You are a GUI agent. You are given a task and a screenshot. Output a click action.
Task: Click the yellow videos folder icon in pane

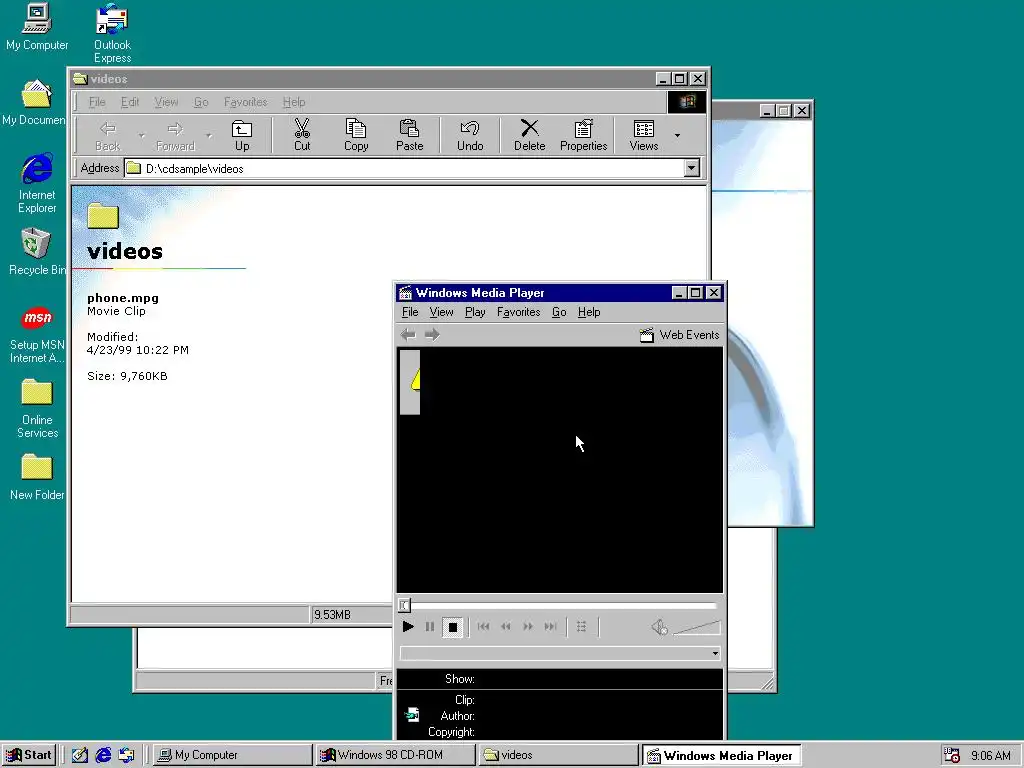(x=103, y=216)
